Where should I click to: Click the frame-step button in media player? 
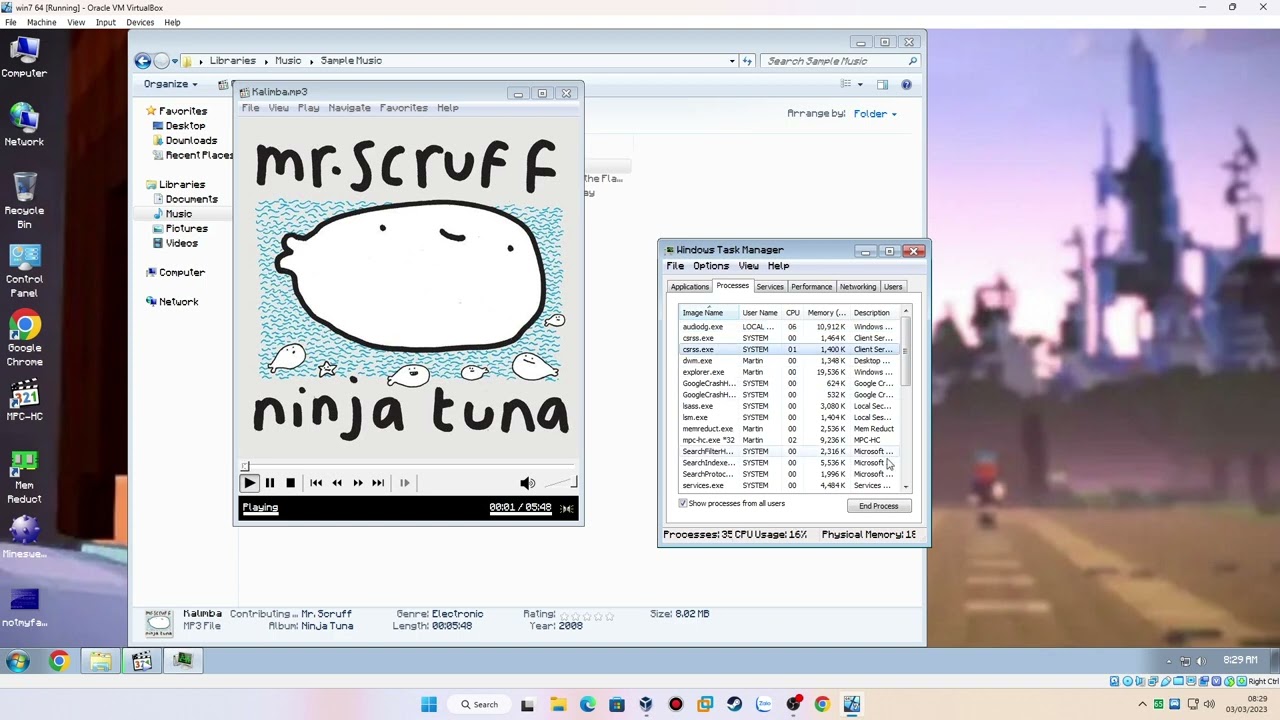pyautogui.click(x=404, y=483)
